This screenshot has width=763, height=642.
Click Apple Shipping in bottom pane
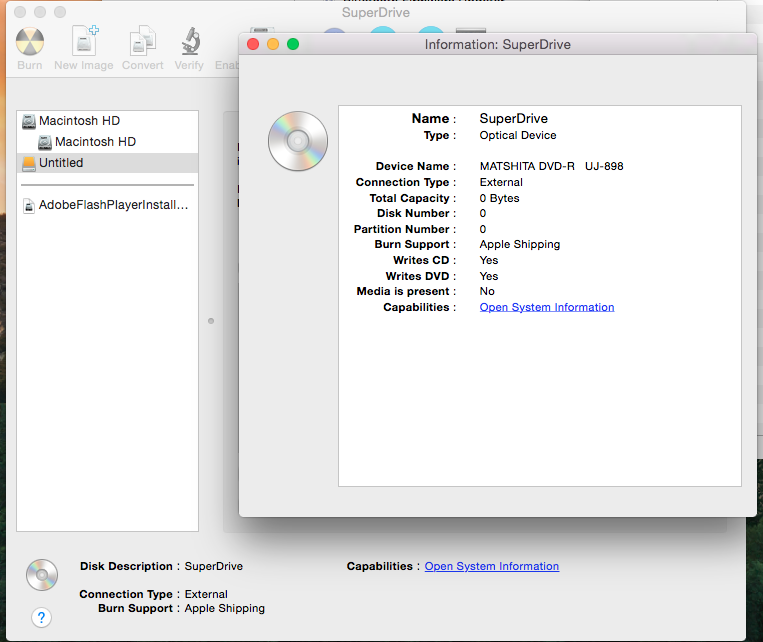[224, 608]
